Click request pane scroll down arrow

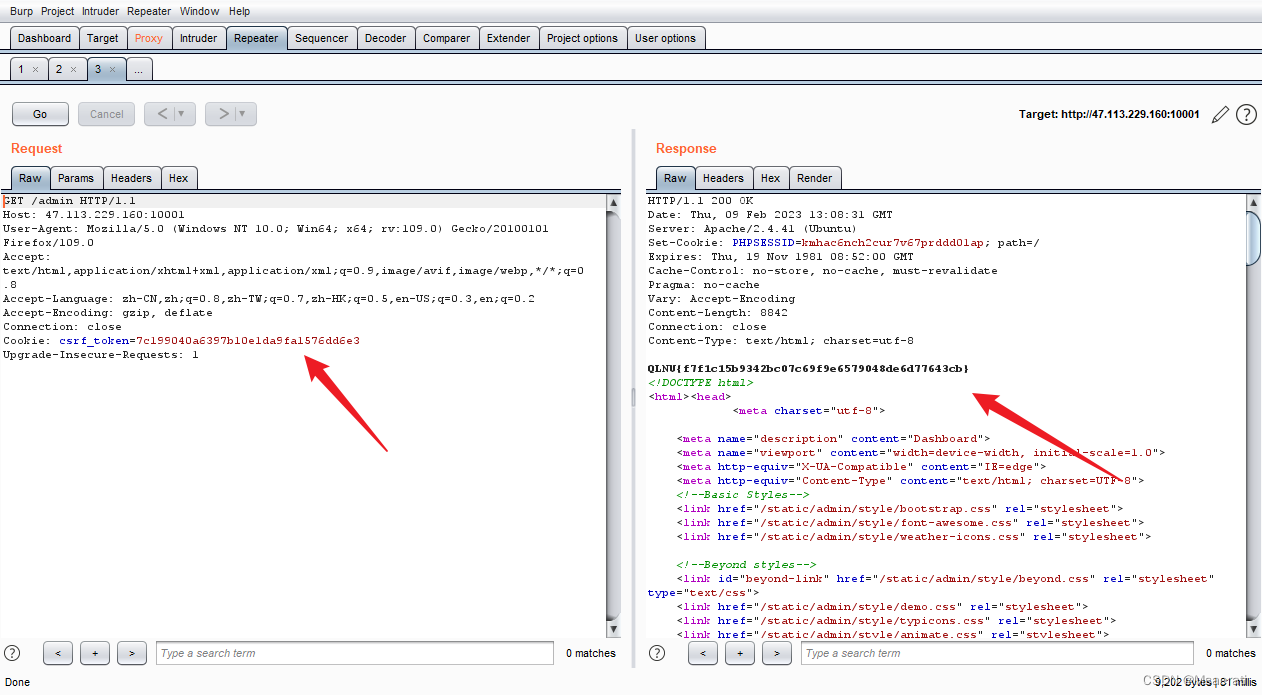pyautogui.click(x=614, y=630)
